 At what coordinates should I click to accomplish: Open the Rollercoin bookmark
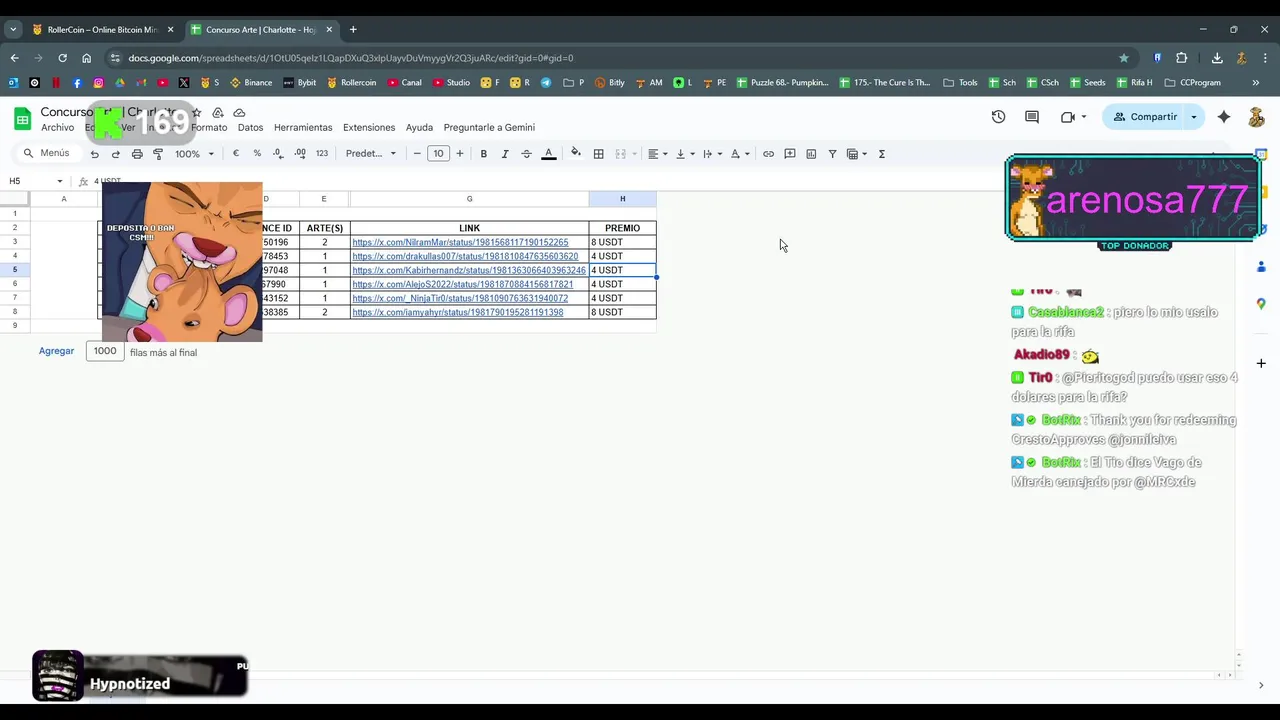[x=351, y=83]
